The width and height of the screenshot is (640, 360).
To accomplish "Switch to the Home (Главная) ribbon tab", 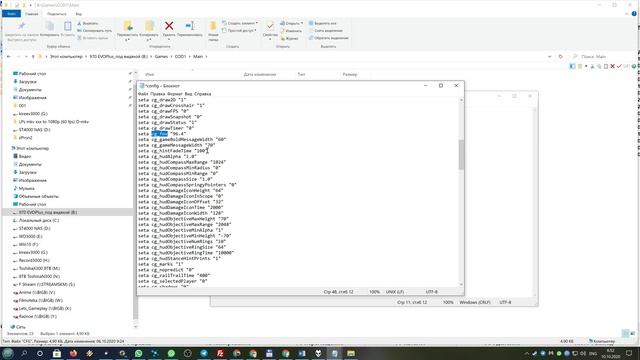I will (31, 14).
